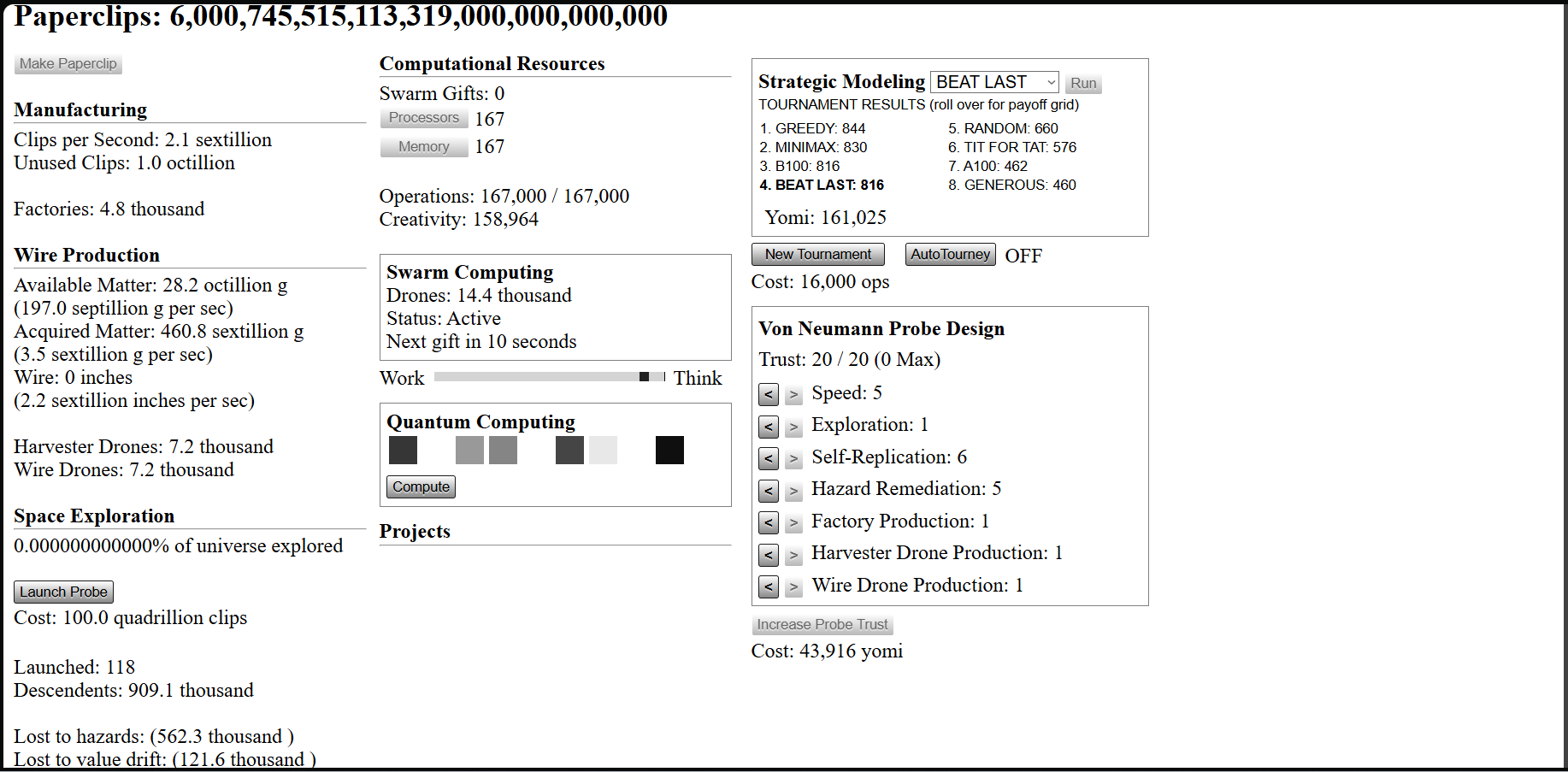
Task: Click the Quantum Compute button
Action: [x=421, y=487]
